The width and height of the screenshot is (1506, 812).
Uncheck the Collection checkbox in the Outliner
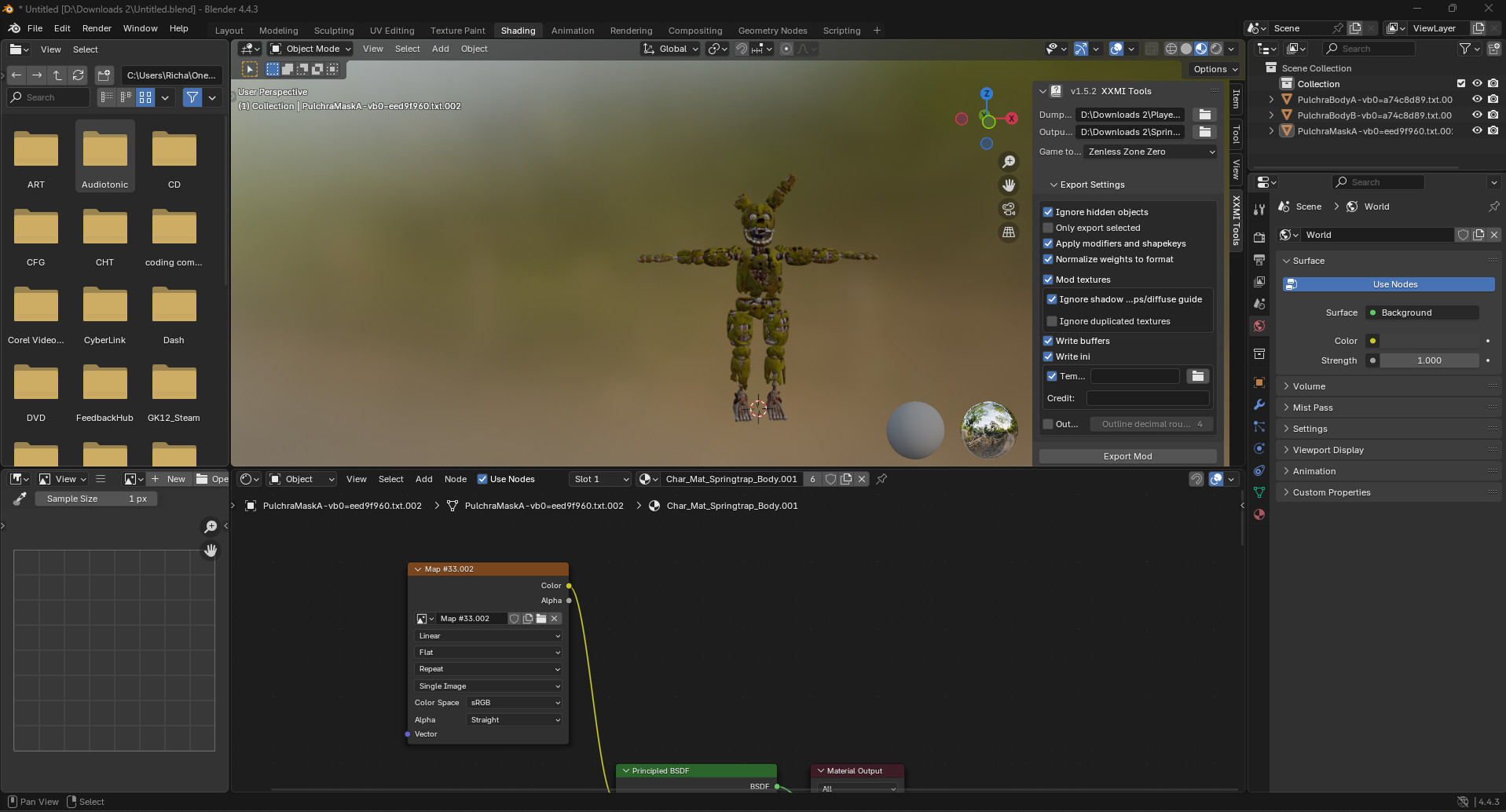tap(1461, 83)
